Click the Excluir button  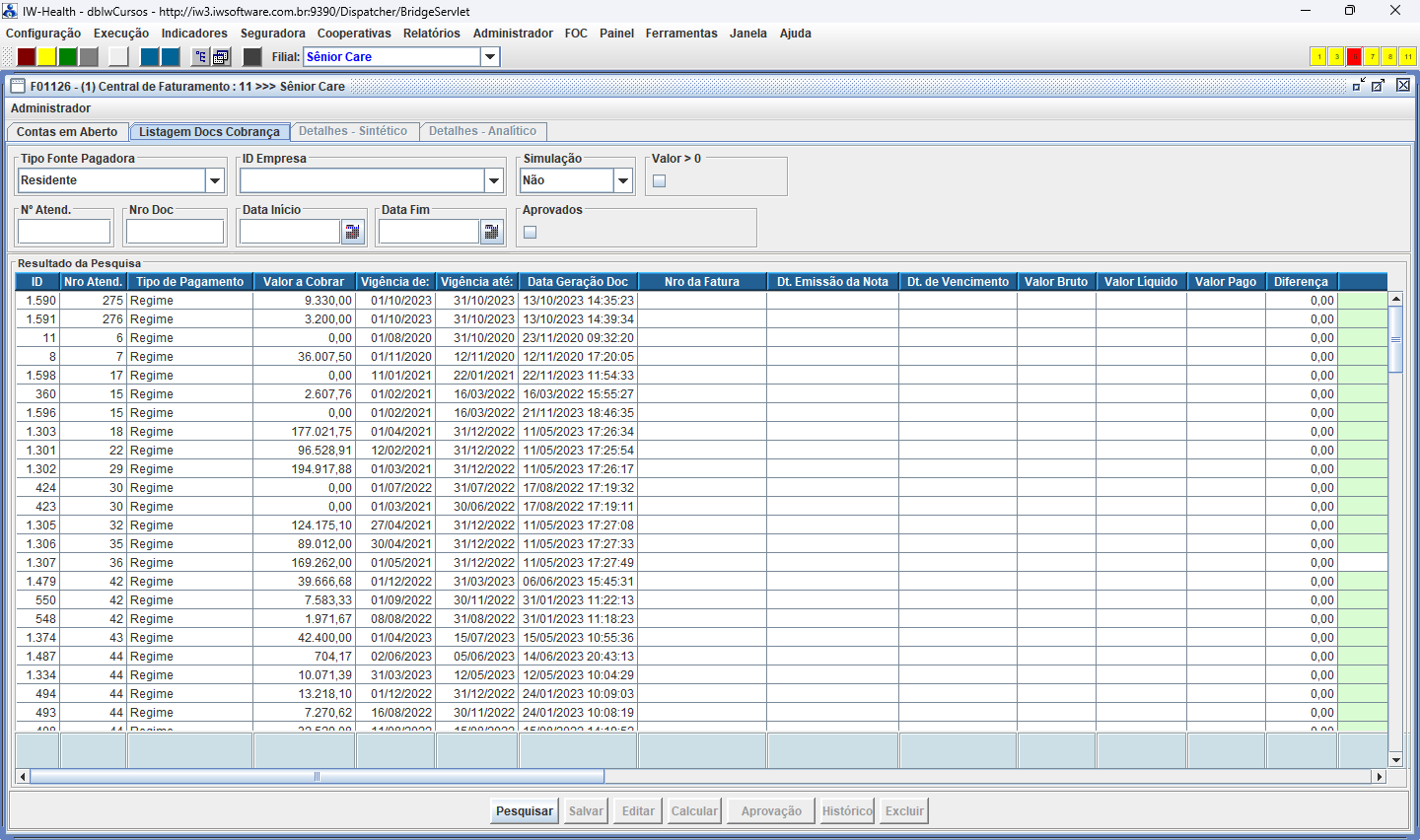point(904,811)
